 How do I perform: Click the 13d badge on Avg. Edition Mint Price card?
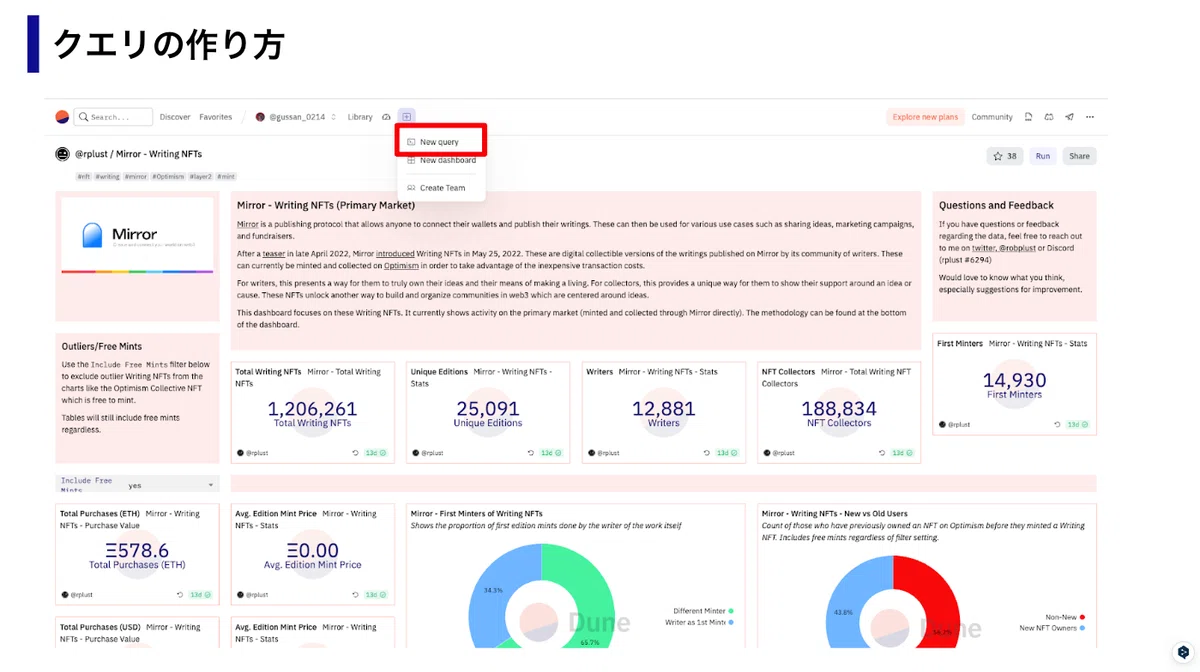[376, 595]
